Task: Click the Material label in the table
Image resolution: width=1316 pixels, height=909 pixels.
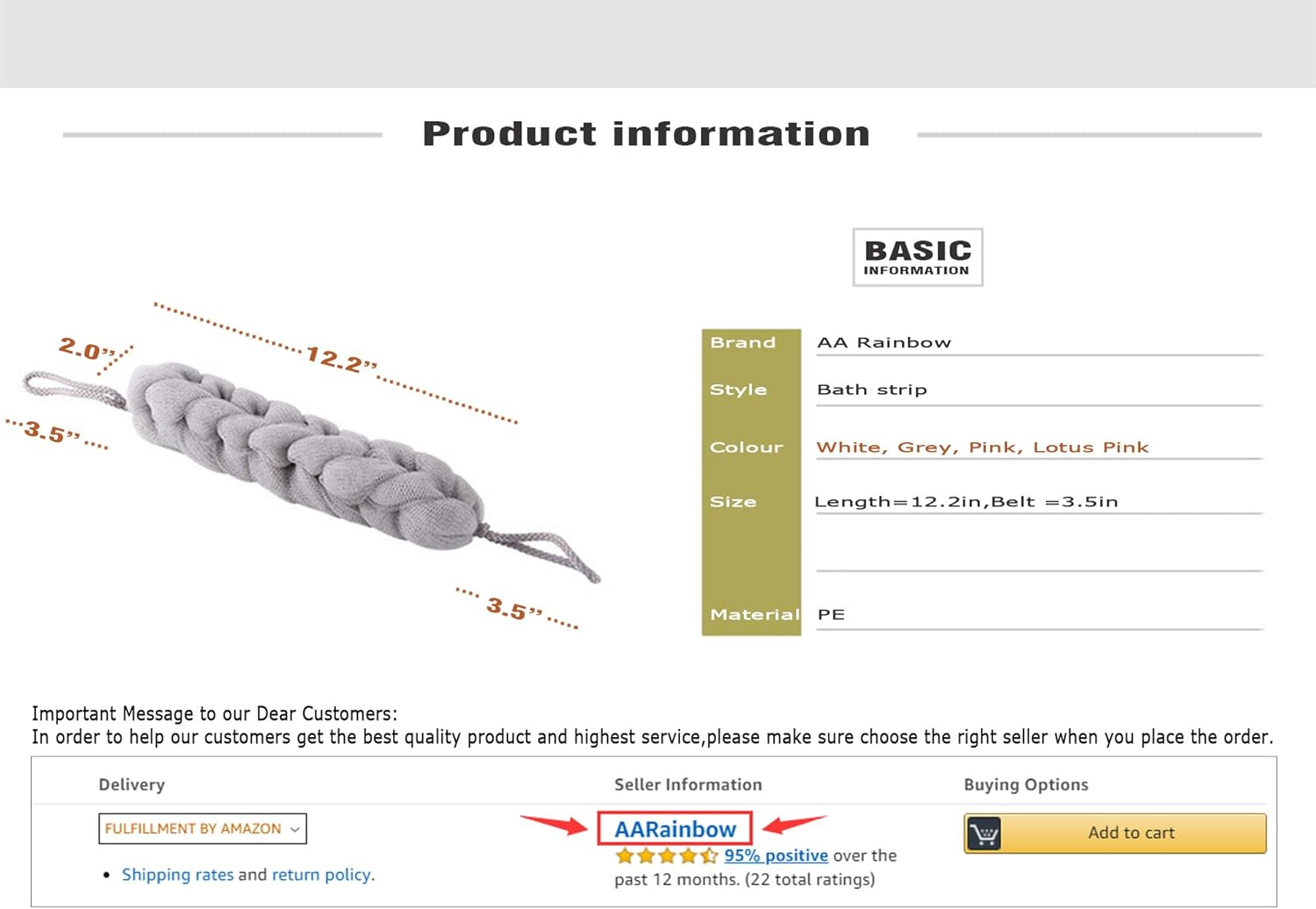Action: pyautogui.click(x=753, y=614)
